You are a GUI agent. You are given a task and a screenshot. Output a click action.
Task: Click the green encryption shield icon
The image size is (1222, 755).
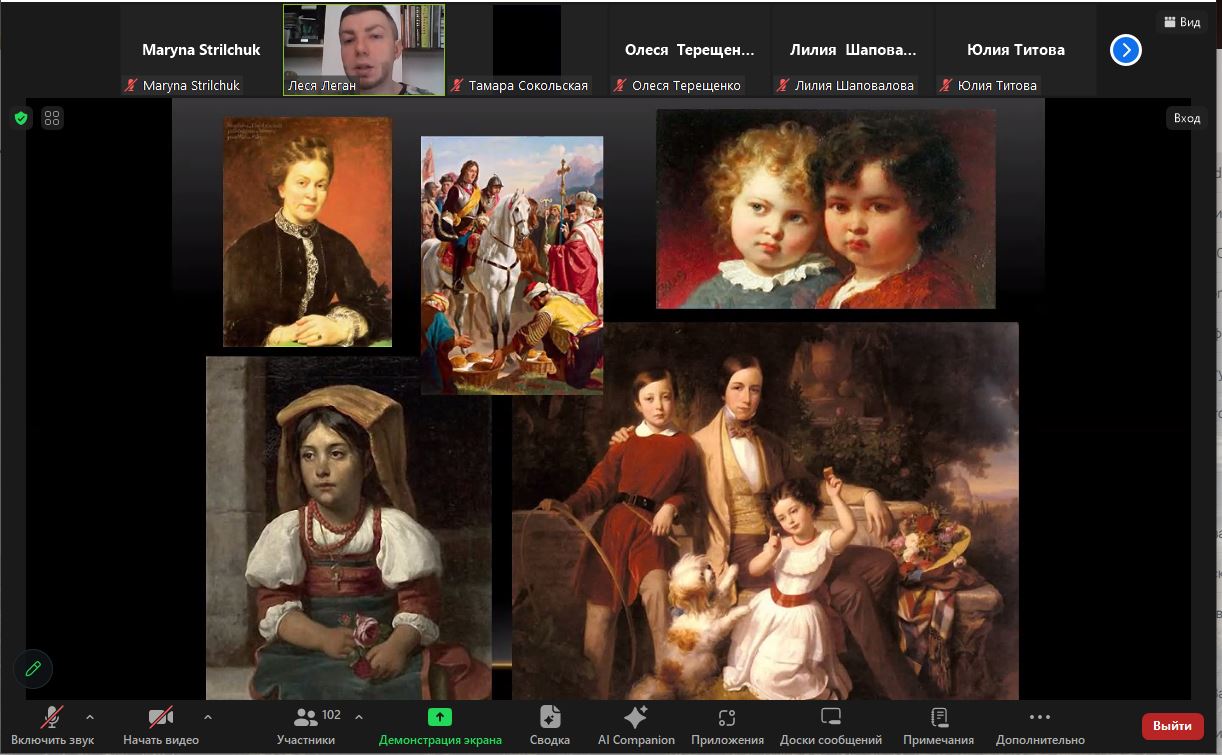tap(20, 119)
